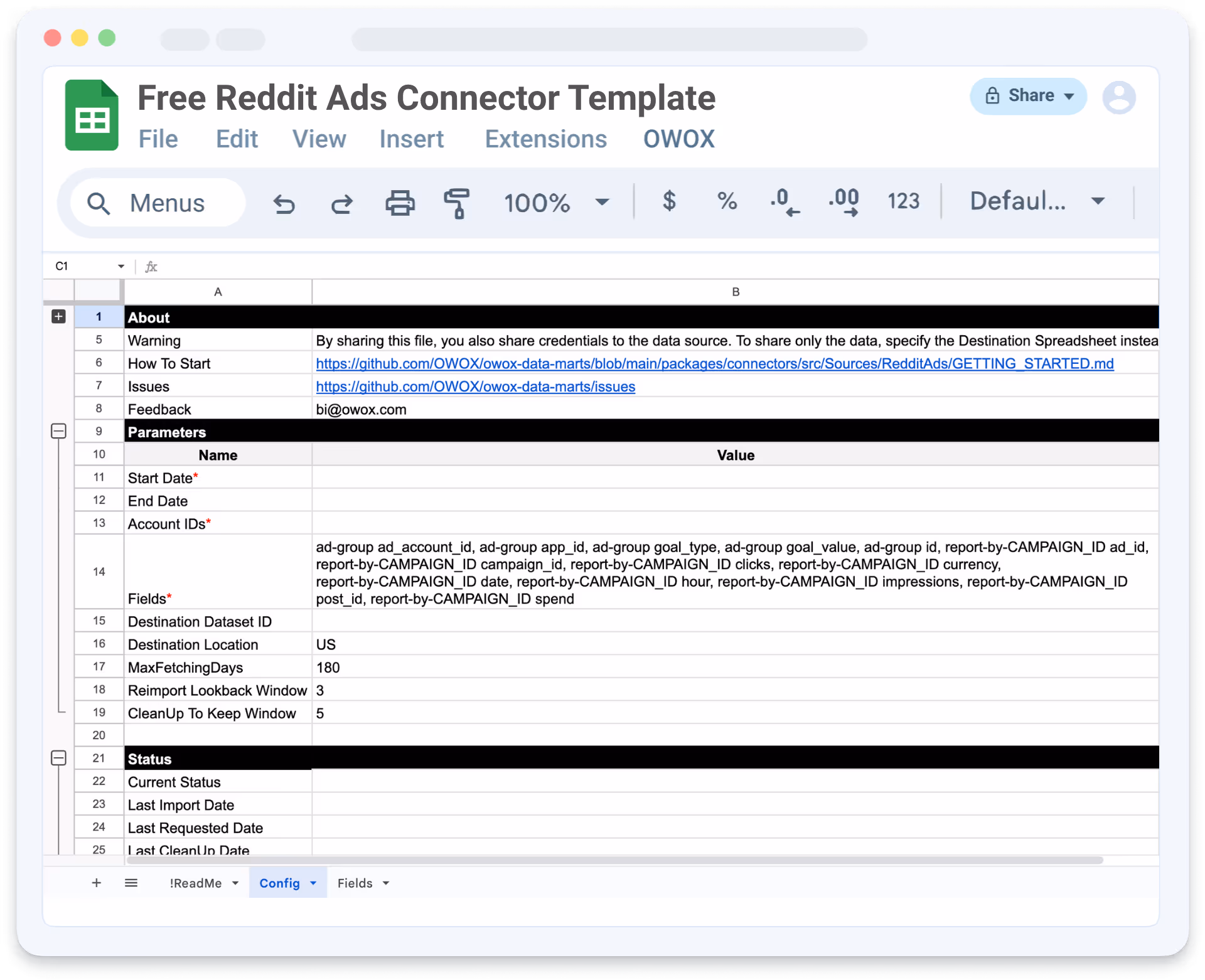The height and width of the screenshot is (980, 1205).
Task: Add a new sheet with plus icon
Action: 96,883
